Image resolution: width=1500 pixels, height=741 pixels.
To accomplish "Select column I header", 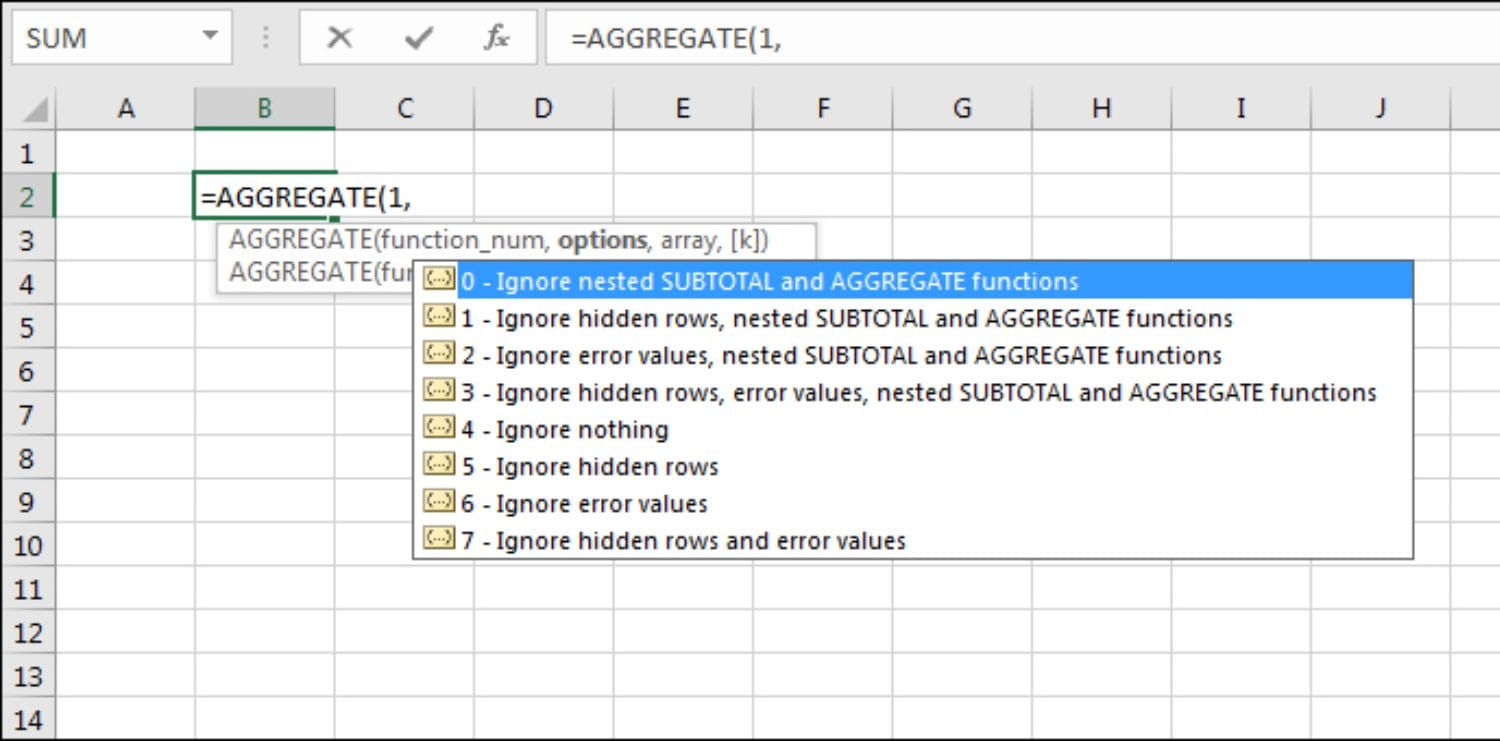I will [x=1241, y=108].
